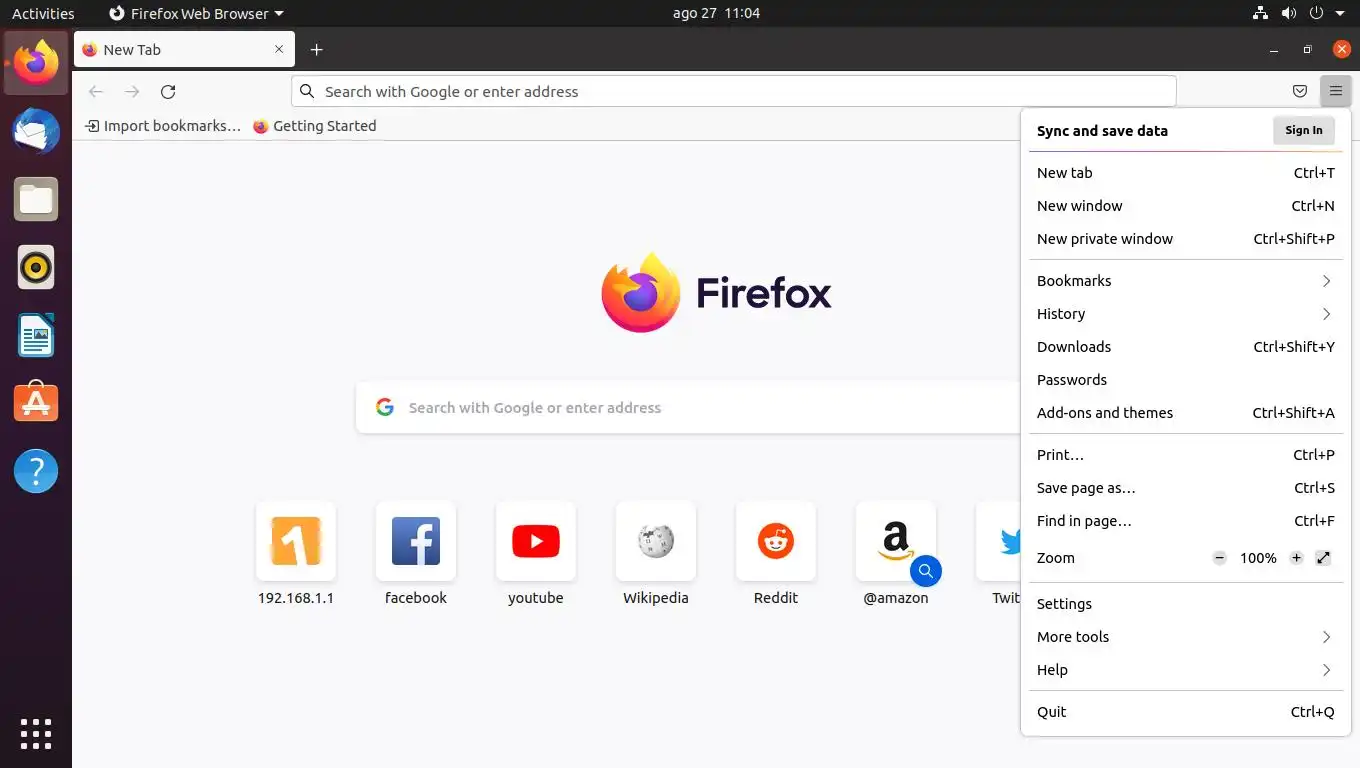Zoom in with the plus button
The image size is (1360, 768).
coord(1296,558)
